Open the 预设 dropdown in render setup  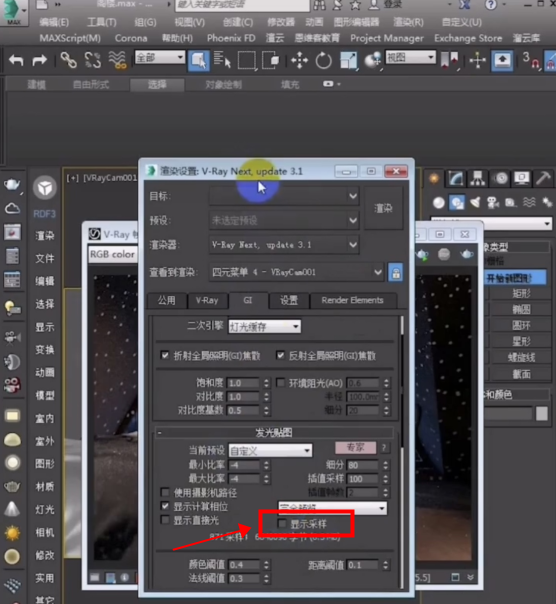point(284,221)
